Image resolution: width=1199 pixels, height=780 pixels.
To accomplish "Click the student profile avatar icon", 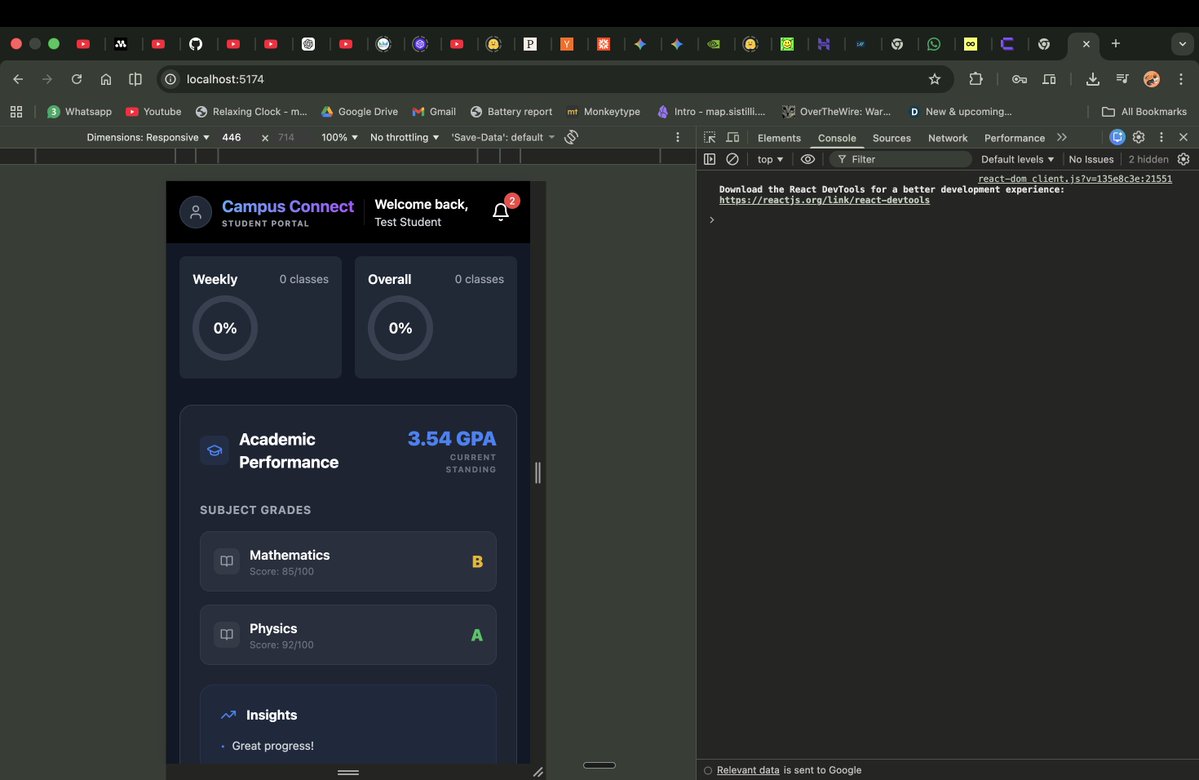I will pos(196,213).
